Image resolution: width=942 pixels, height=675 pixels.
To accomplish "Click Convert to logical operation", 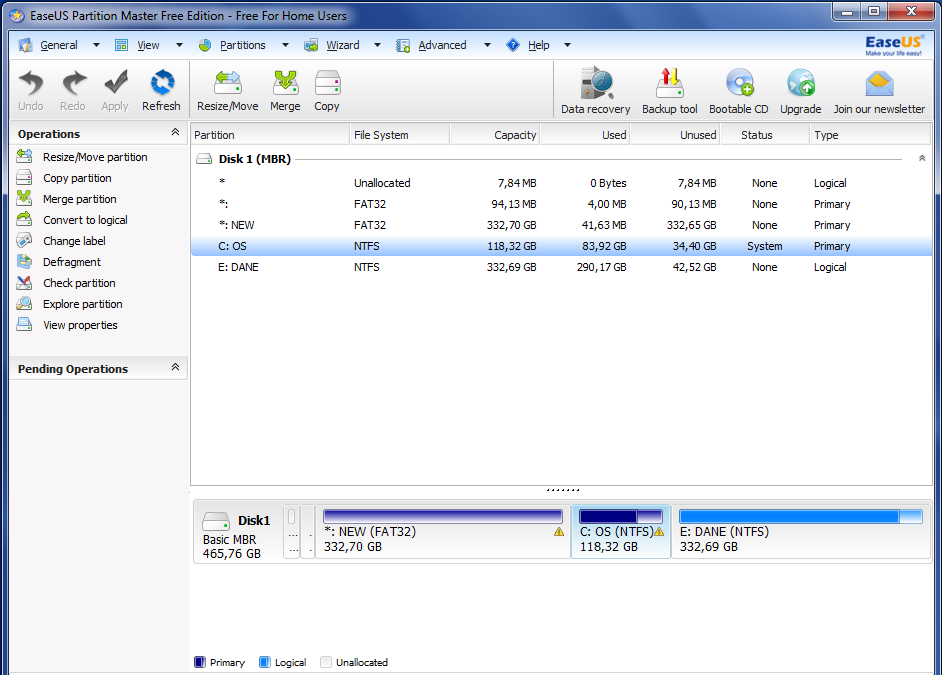I will (85, 220).
